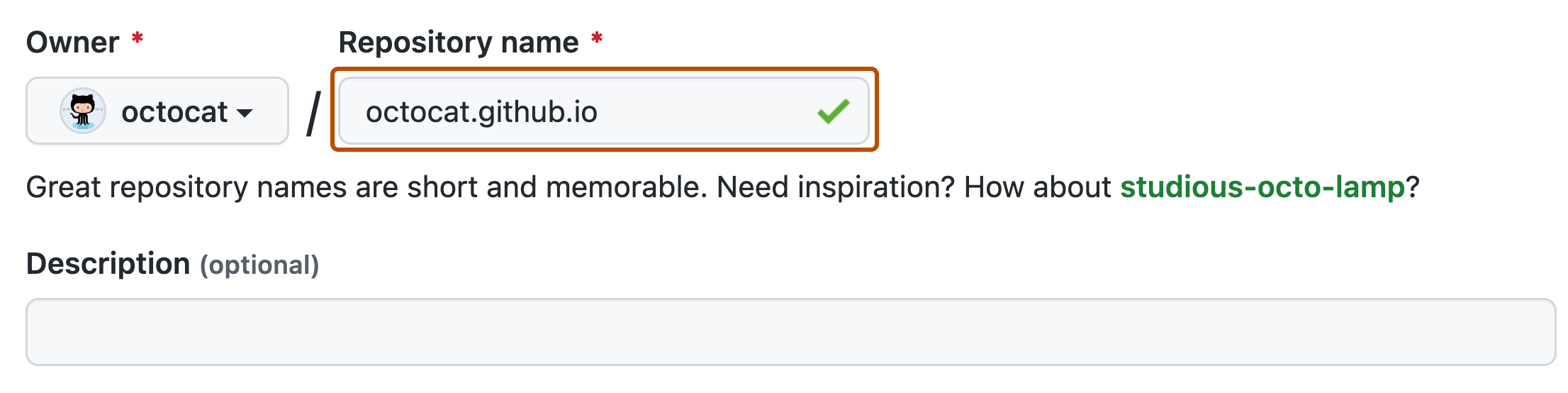Use the studious-octo-lamp name suggestion

click(1262, 187)
